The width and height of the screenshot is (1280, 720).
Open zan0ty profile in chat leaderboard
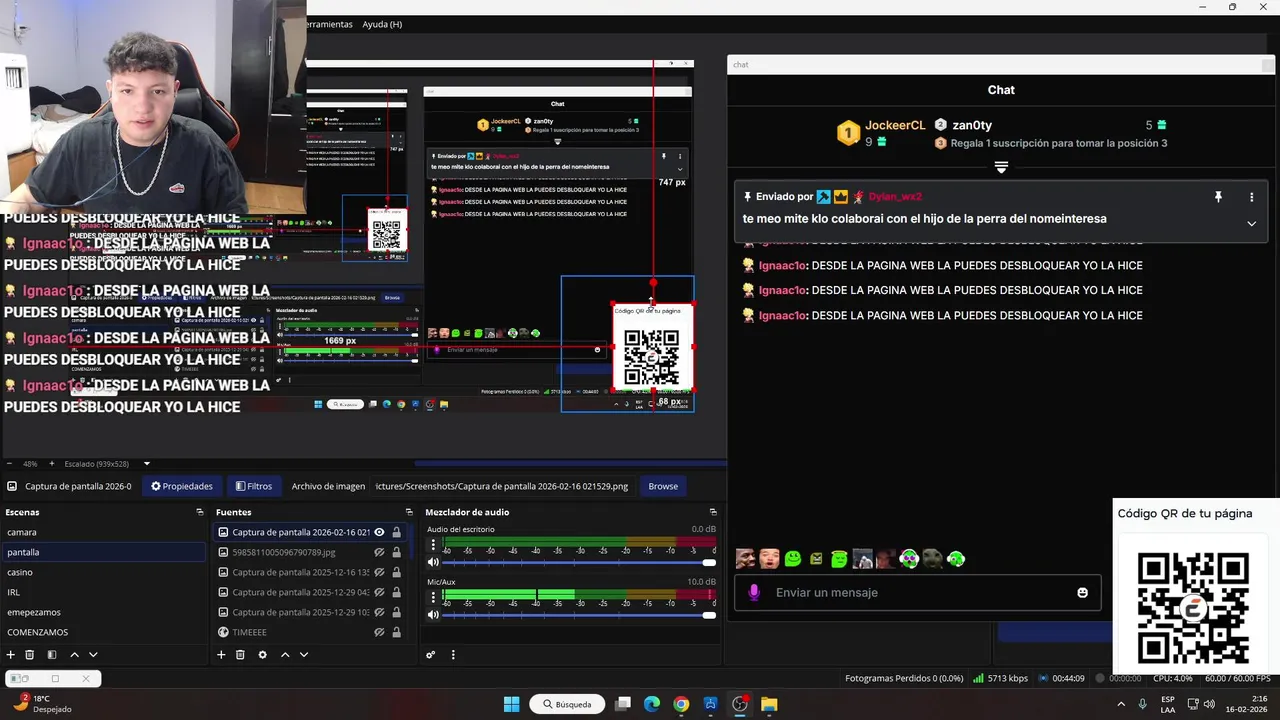(x=972, y=125)
